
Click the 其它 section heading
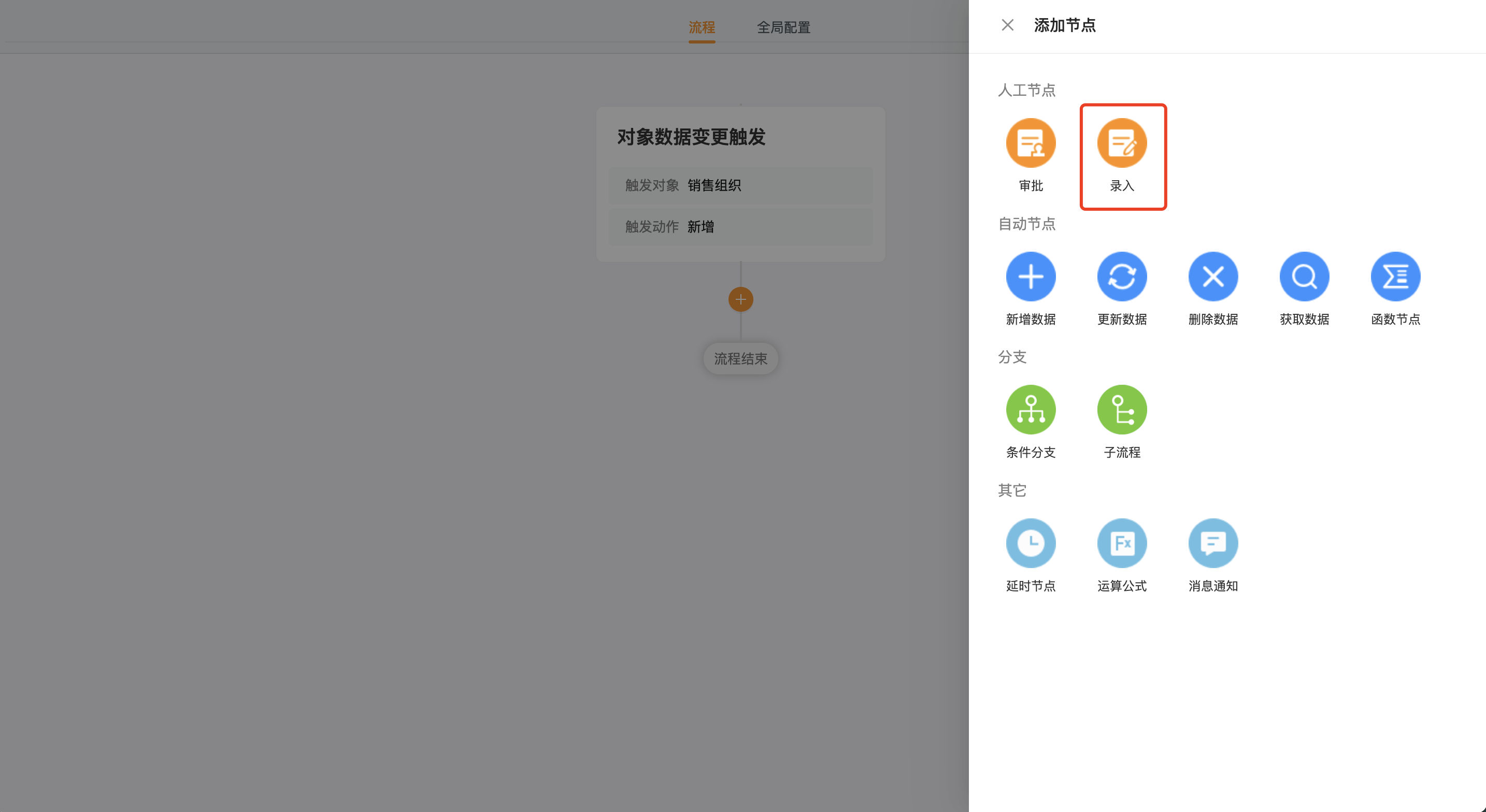point(1012,490)
